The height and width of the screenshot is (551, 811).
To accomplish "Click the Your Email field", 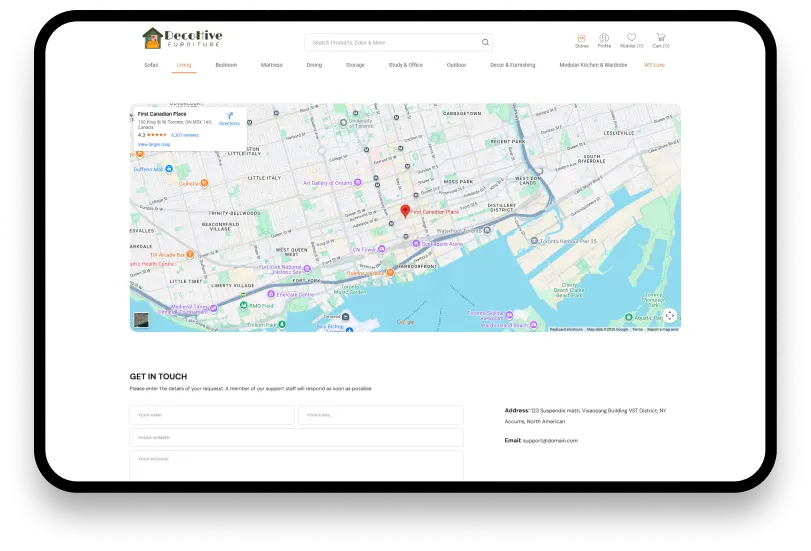I will [381, 415].
